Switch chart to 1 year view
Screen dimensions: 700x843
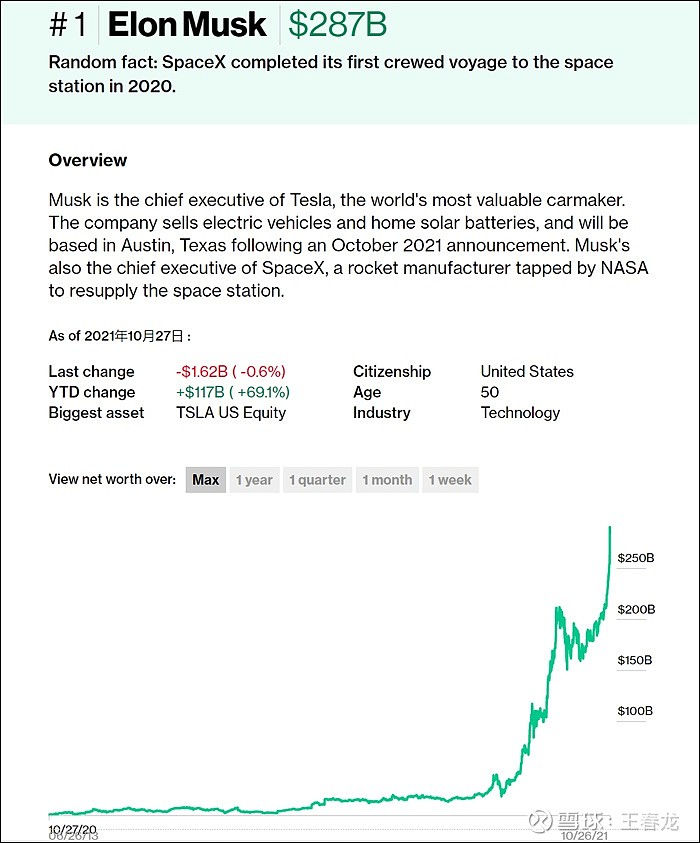point(254,480)
